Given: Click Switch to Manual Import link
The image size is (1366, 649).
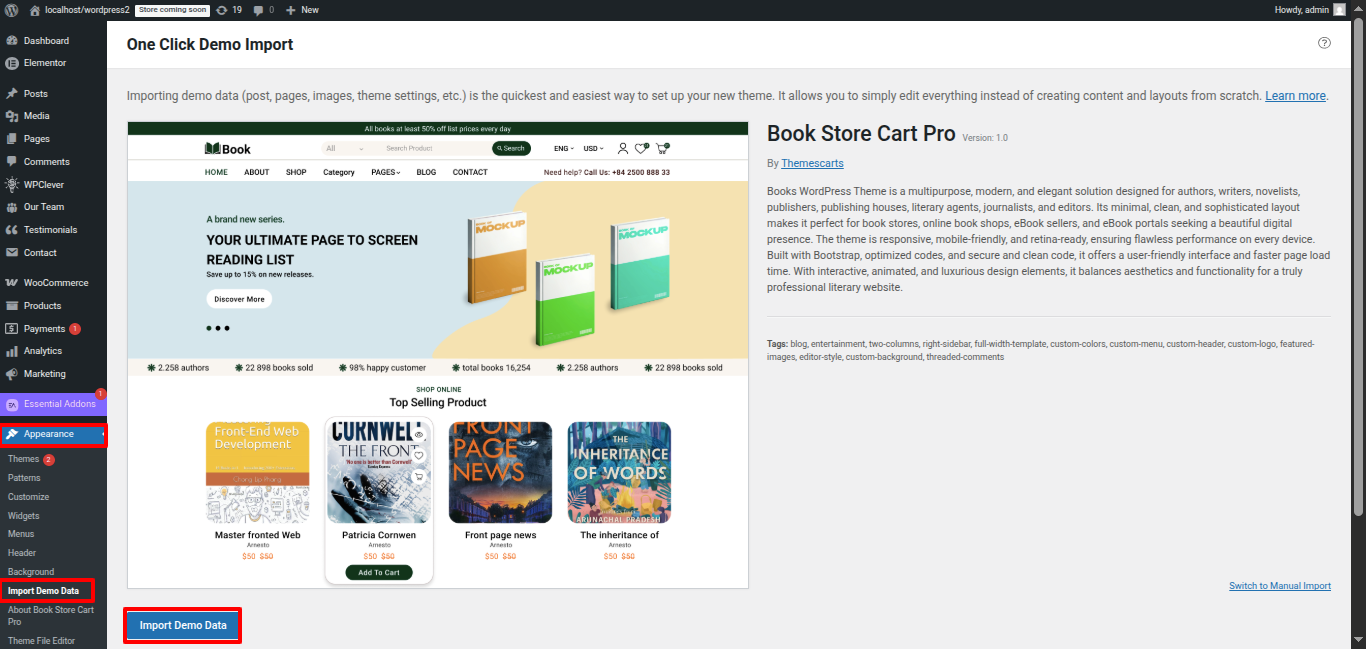Looking at the screenshot, I should pos(1279,586).
